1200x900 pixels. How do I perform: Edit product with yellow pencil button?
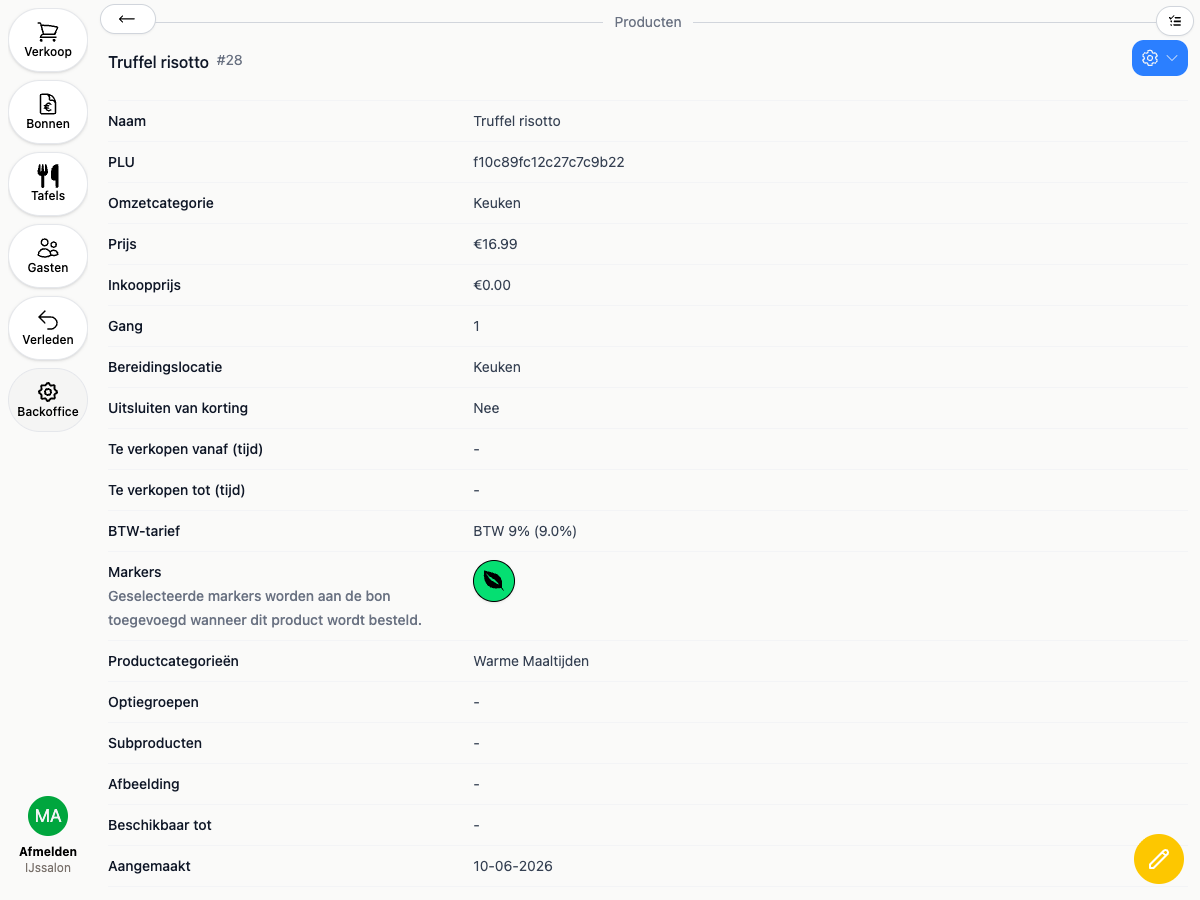(1159, 858)
